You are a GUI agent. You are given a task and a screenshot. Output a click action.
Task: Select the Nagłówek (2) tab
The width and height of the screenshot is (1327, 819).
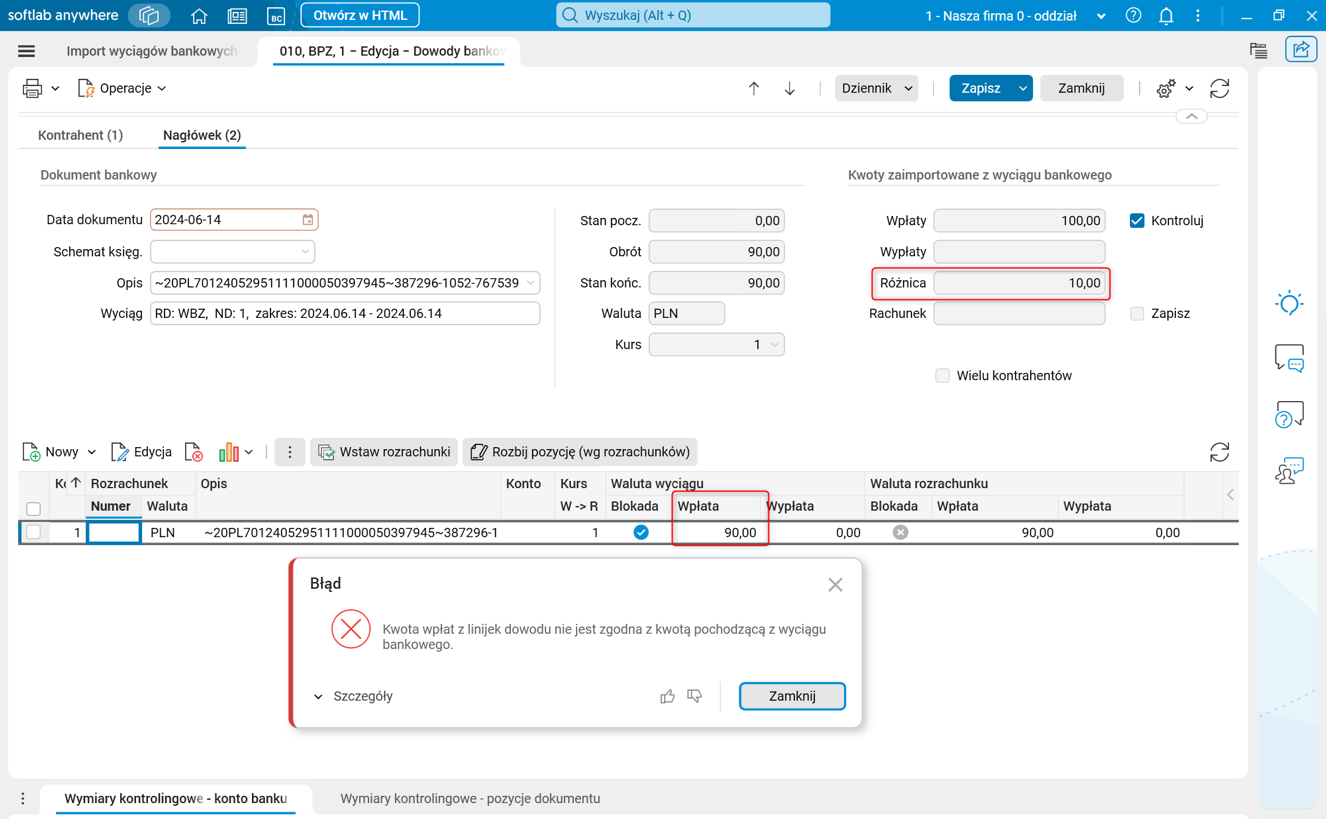tap(202, 135)
